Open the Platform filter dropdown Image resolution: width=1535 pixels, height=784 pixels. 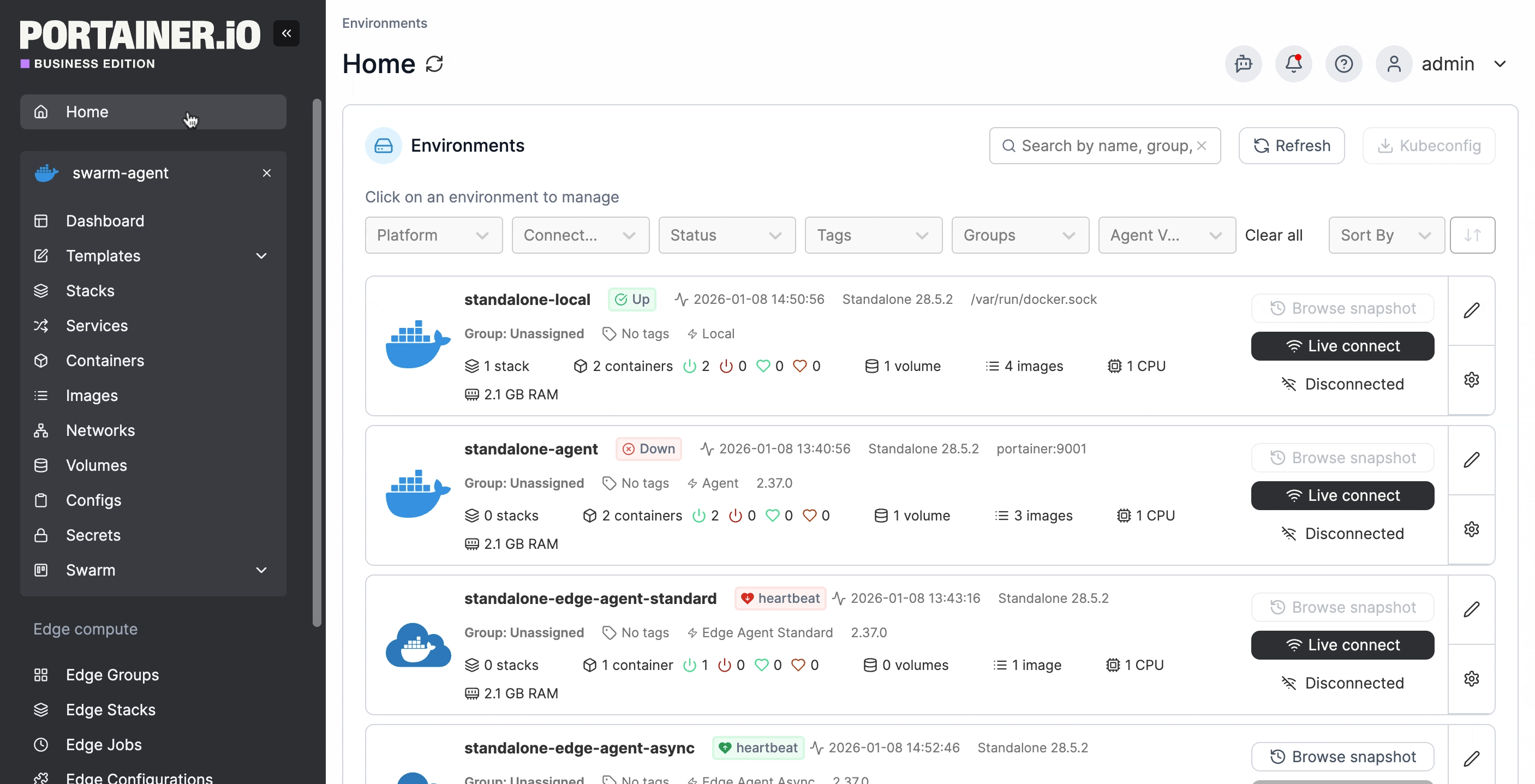[x=433, y=235]
